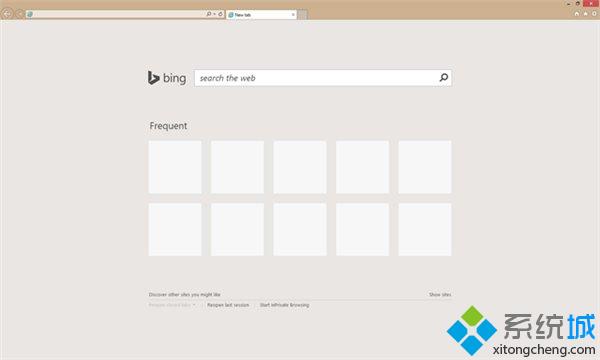The height and width of the screenshot is (360, 600).
Task: Open the address bar autocomplete dropdown arrow
Action: (x=214, y=14)
